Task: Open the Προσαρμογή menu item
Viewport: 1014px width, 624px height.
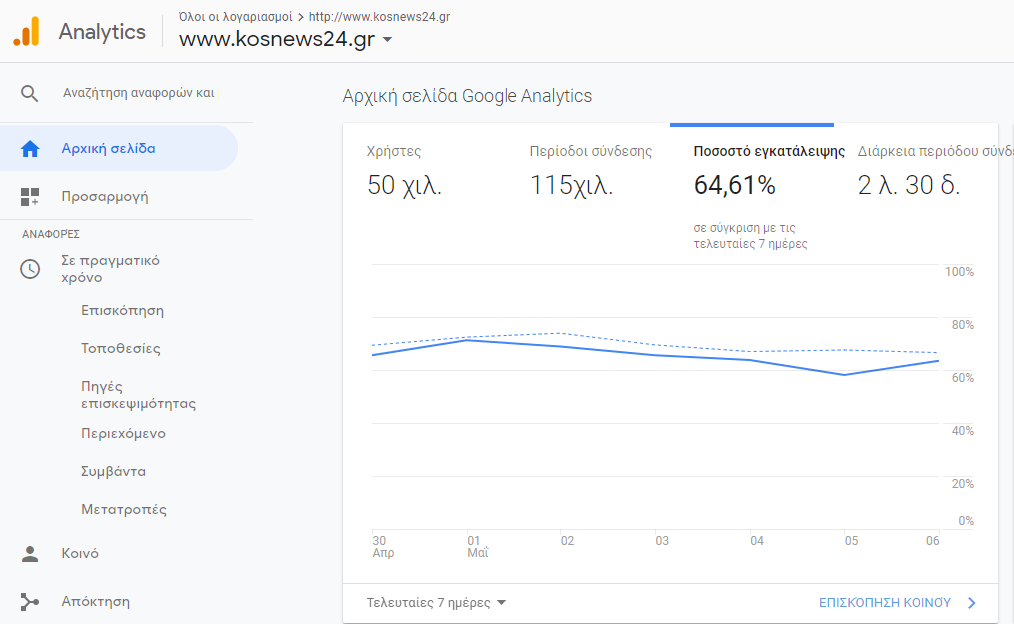Action: click(x=105, y=197)
